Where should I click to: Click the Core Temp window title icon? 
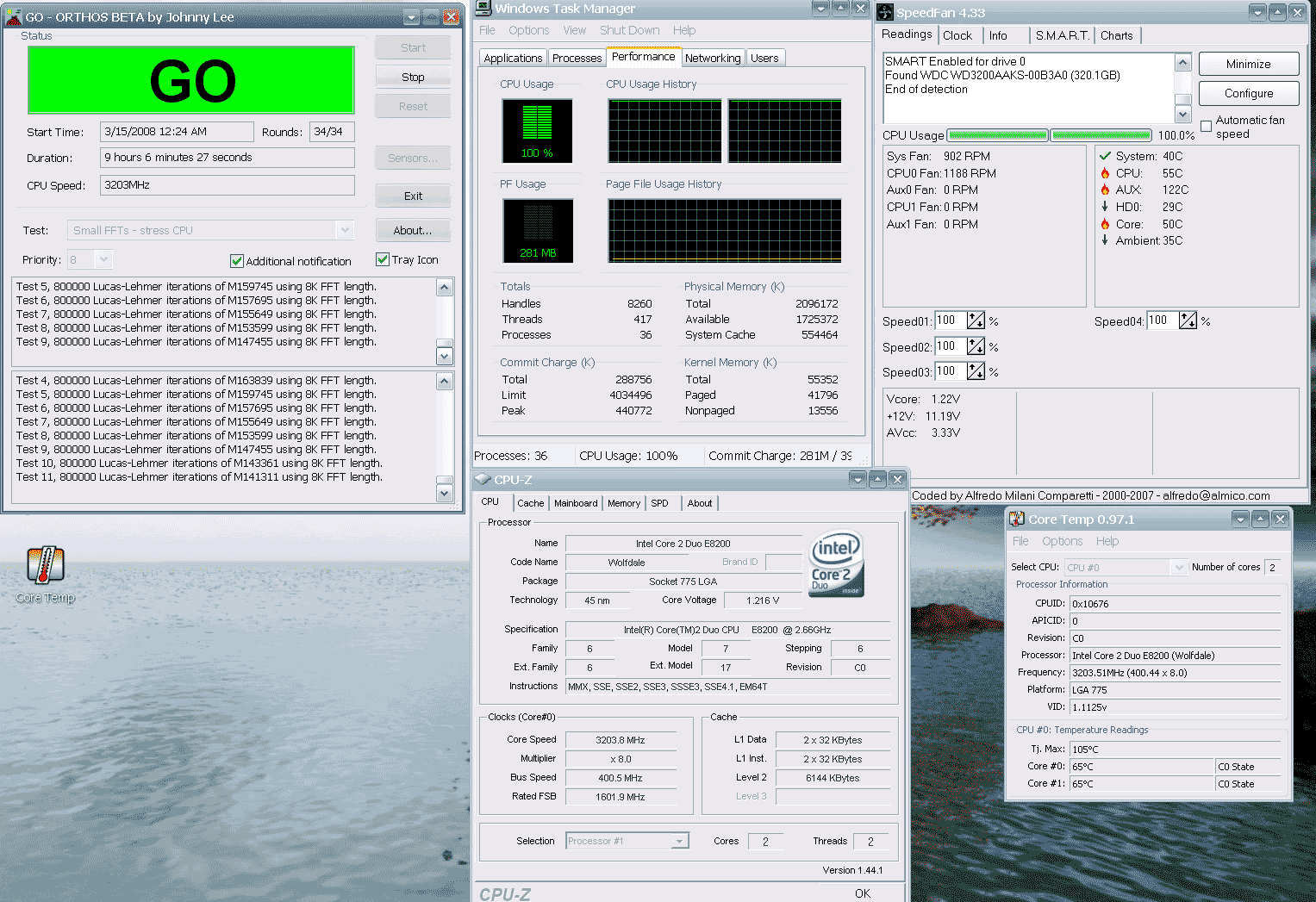[1017, 519]
